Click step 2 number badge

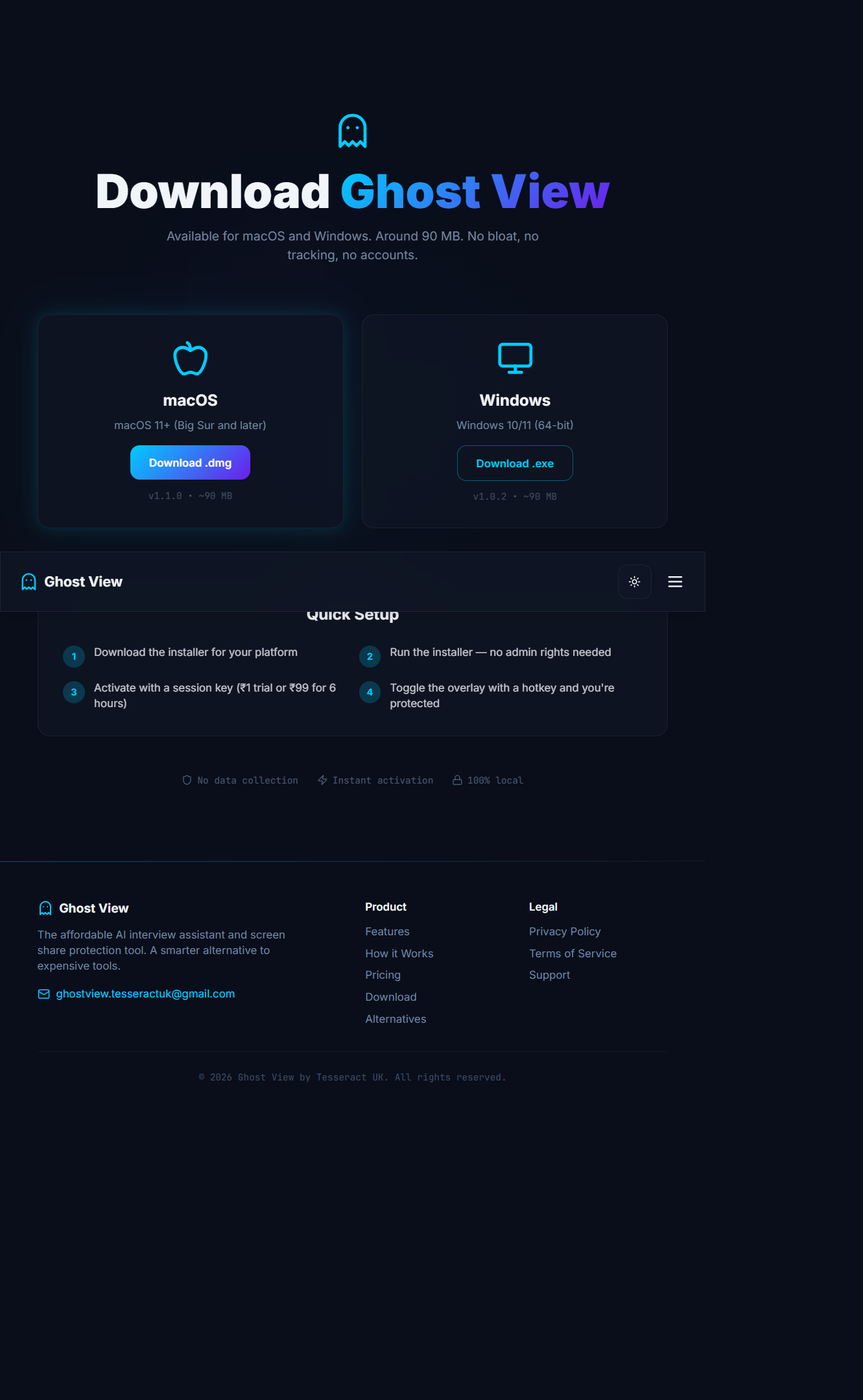[370, 657]
